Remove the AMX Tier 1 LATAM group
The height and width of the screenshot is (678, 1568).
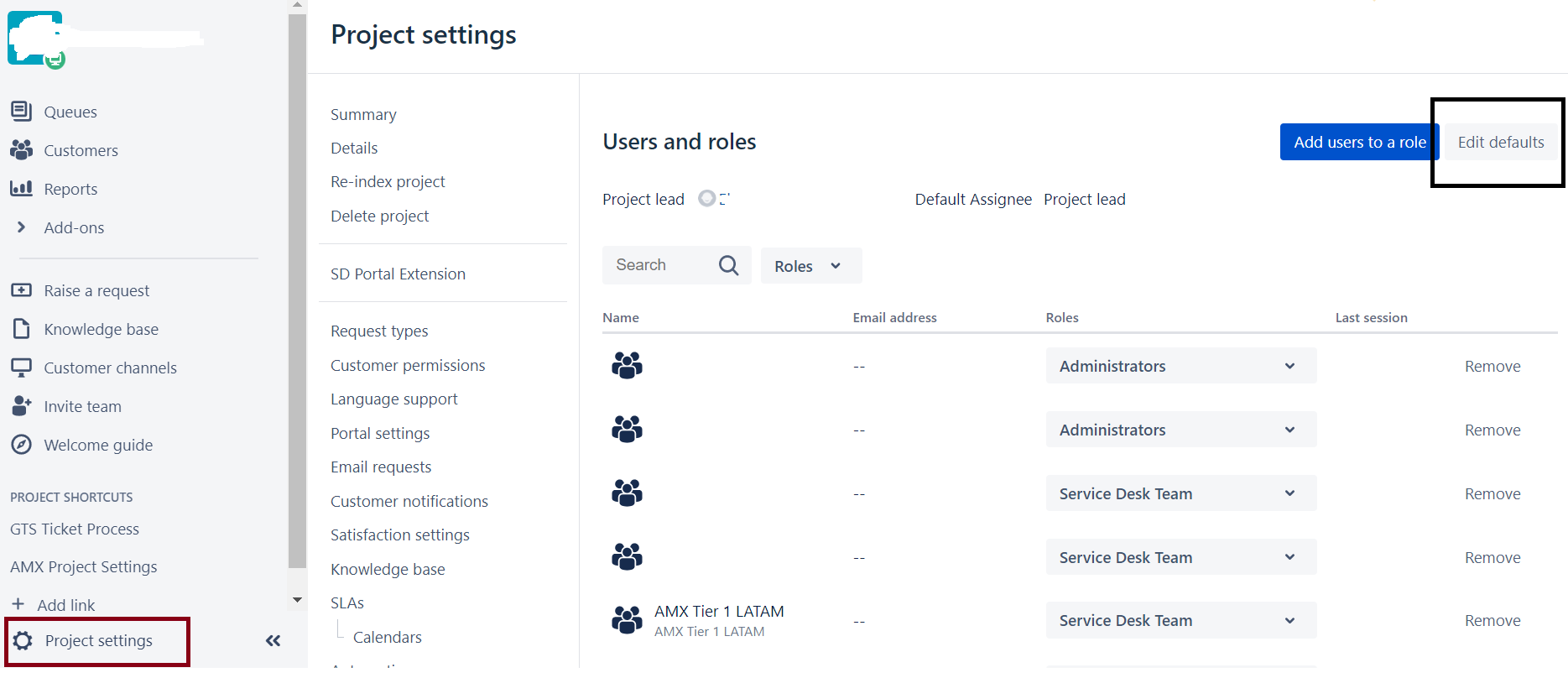coord(1492,621)
